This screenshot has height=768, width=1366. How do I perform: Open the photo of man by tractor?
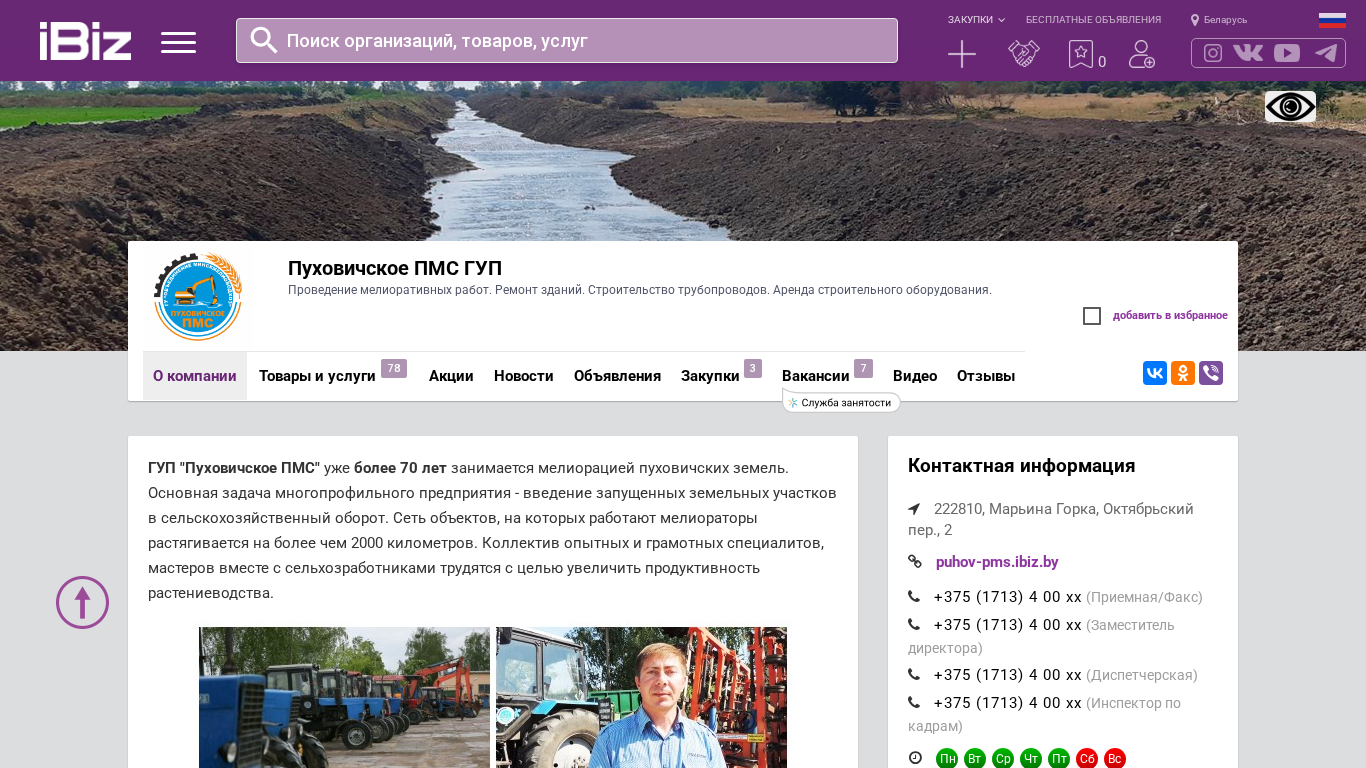pos(641,698)
